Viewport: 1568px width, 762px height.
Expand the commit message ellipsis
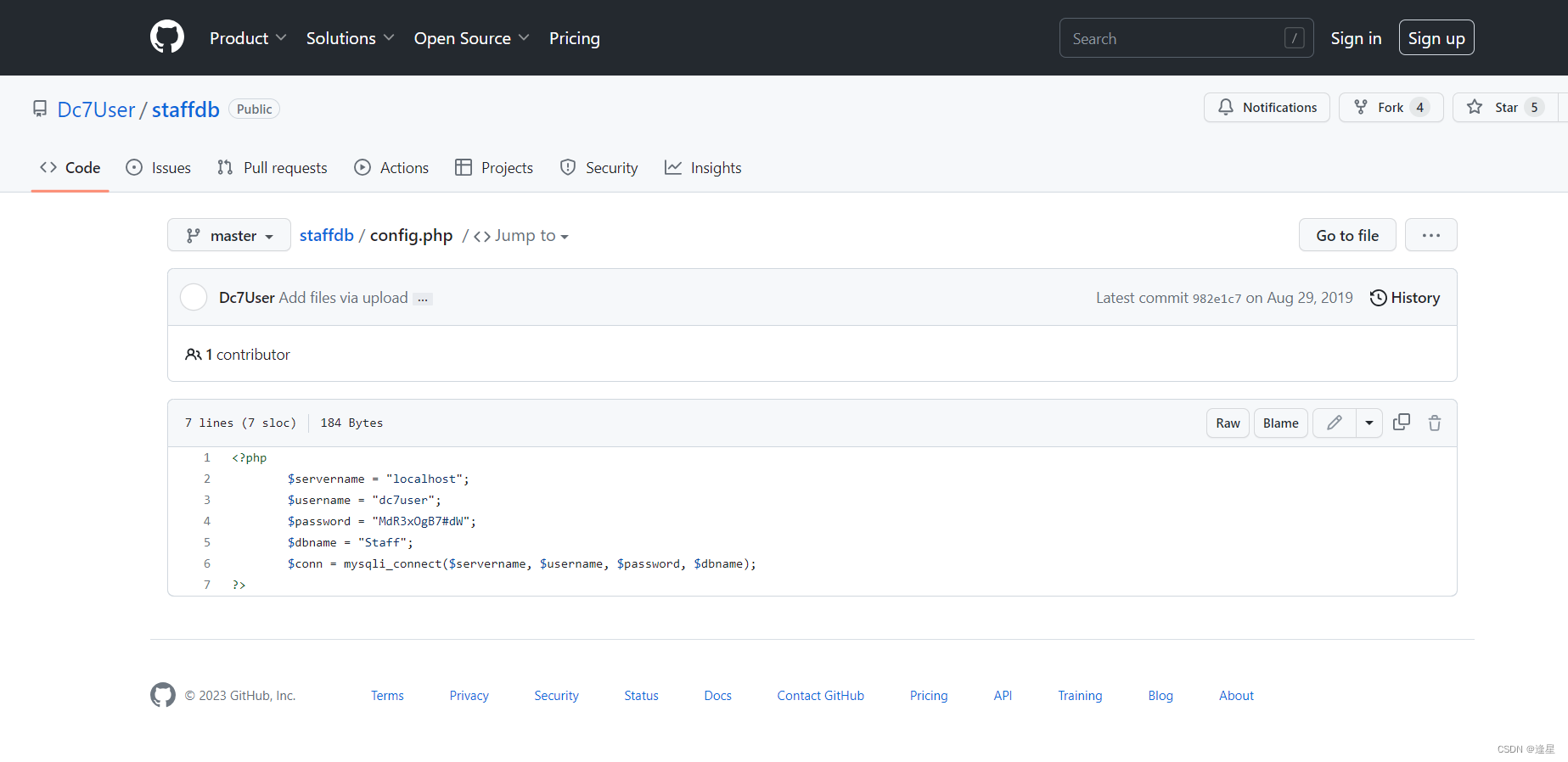pos(423,299)
